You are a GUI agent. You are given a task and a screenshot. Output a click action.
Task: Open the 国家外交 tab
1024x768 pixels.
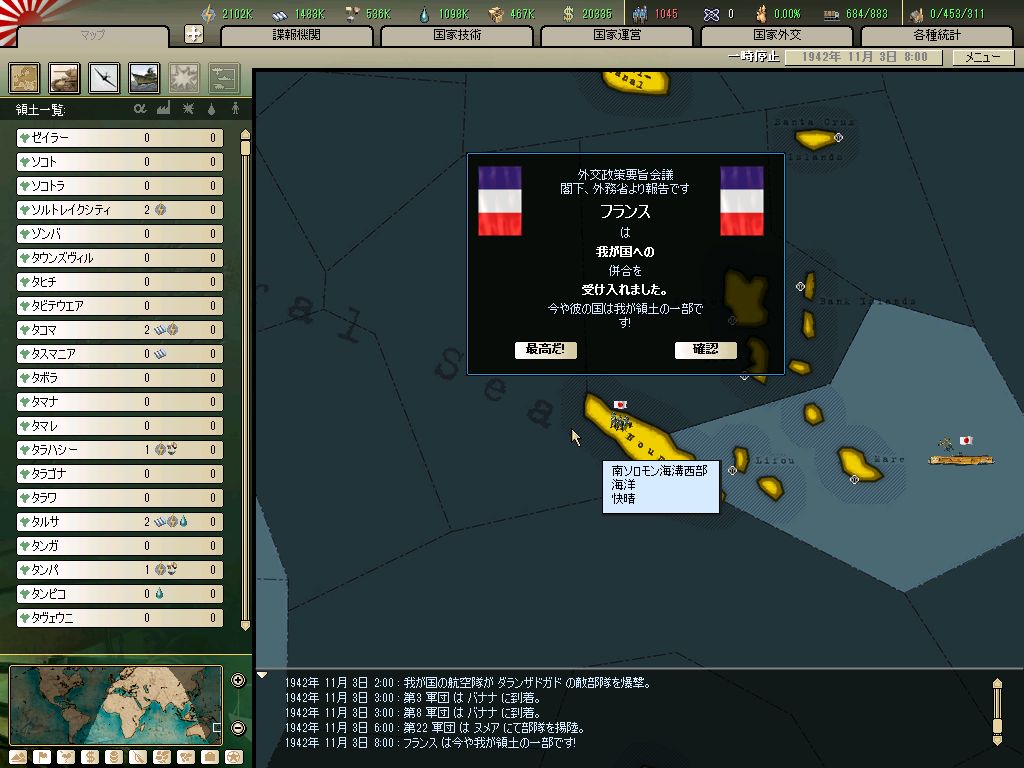tap(777, 35)
